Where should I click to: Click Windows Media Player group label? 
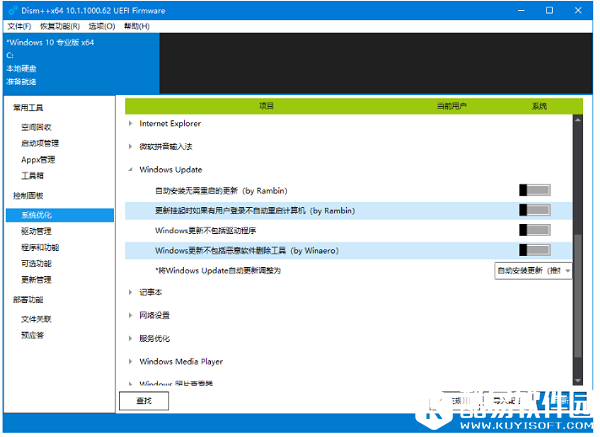coord(181,362)
